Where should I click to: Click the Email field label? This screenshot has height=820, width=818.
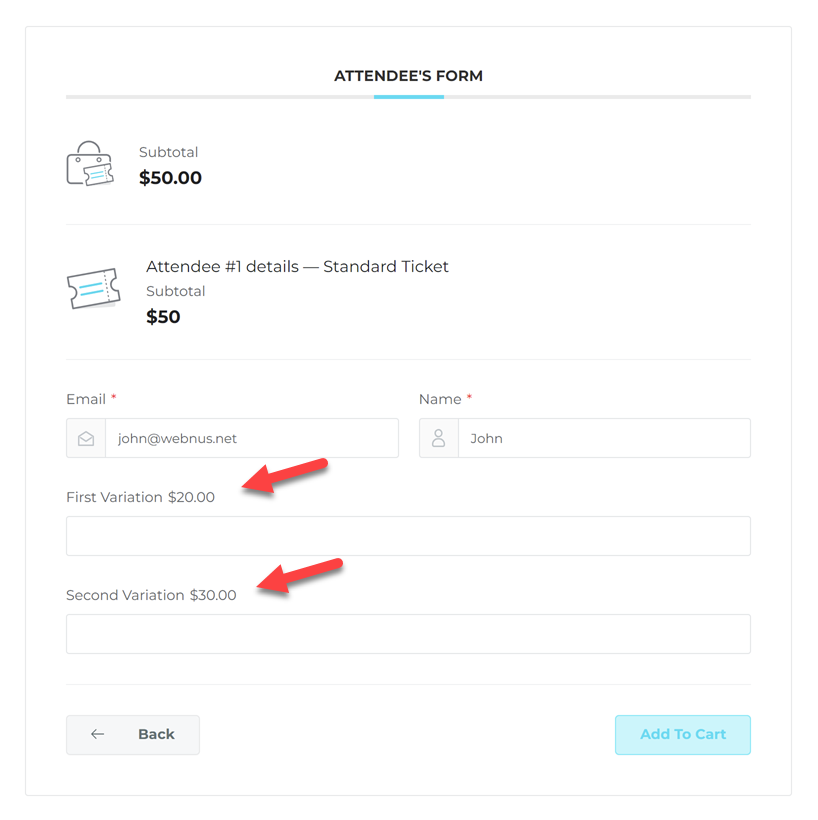pyautogui.click(x=86, y=399)
